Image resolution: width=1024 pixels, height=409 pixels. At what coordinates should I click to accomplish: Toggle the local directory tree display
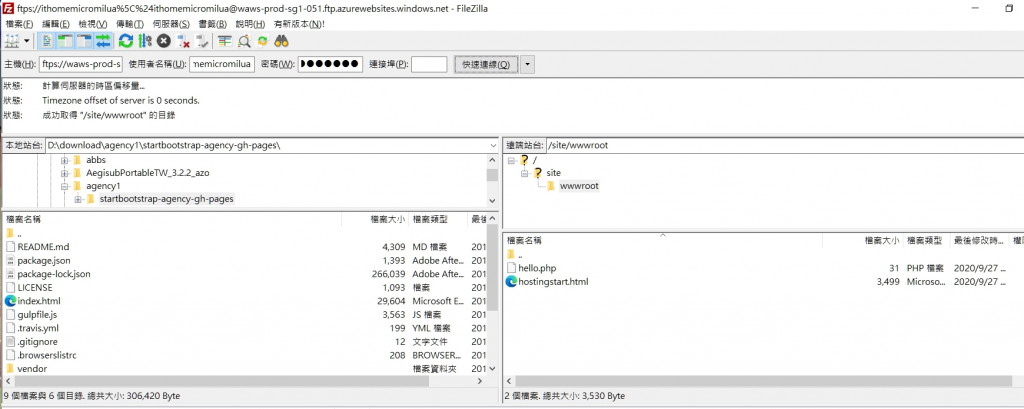pyautogui.click(x=65, y=41)
